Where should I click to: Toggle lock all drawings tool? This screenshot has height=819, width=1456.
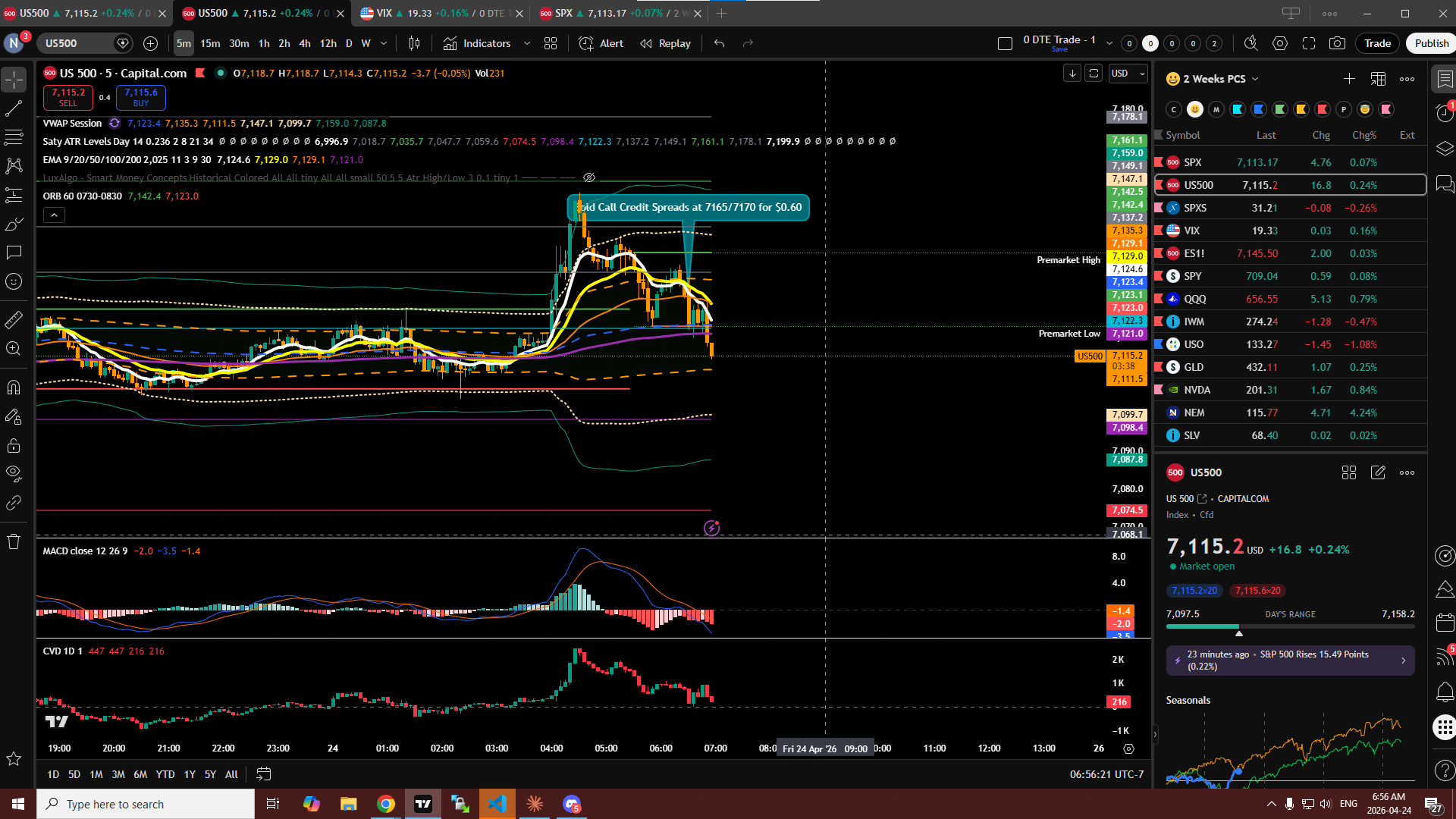click(14, 446)
